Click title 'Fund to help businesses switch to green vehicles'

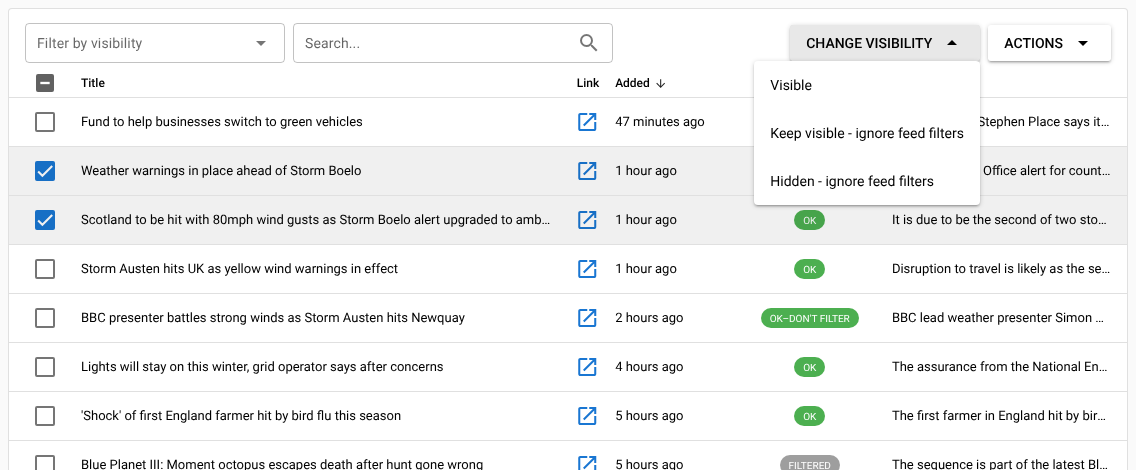222,122
